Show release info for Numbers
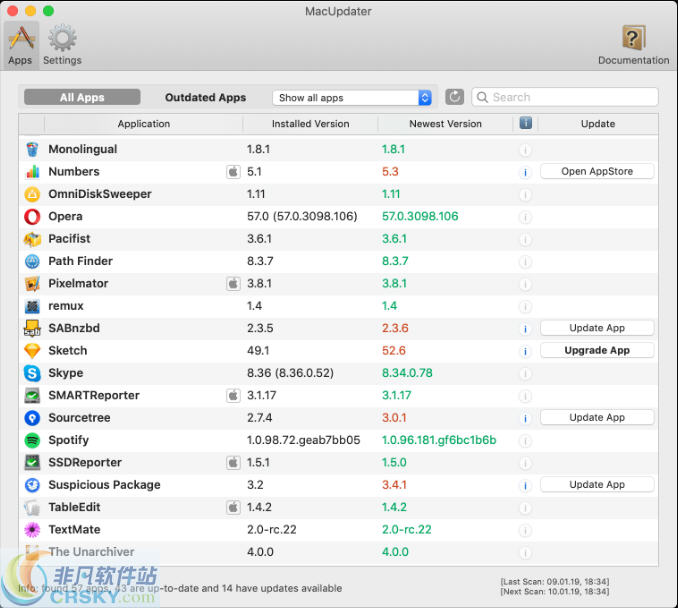 [525, 173]
